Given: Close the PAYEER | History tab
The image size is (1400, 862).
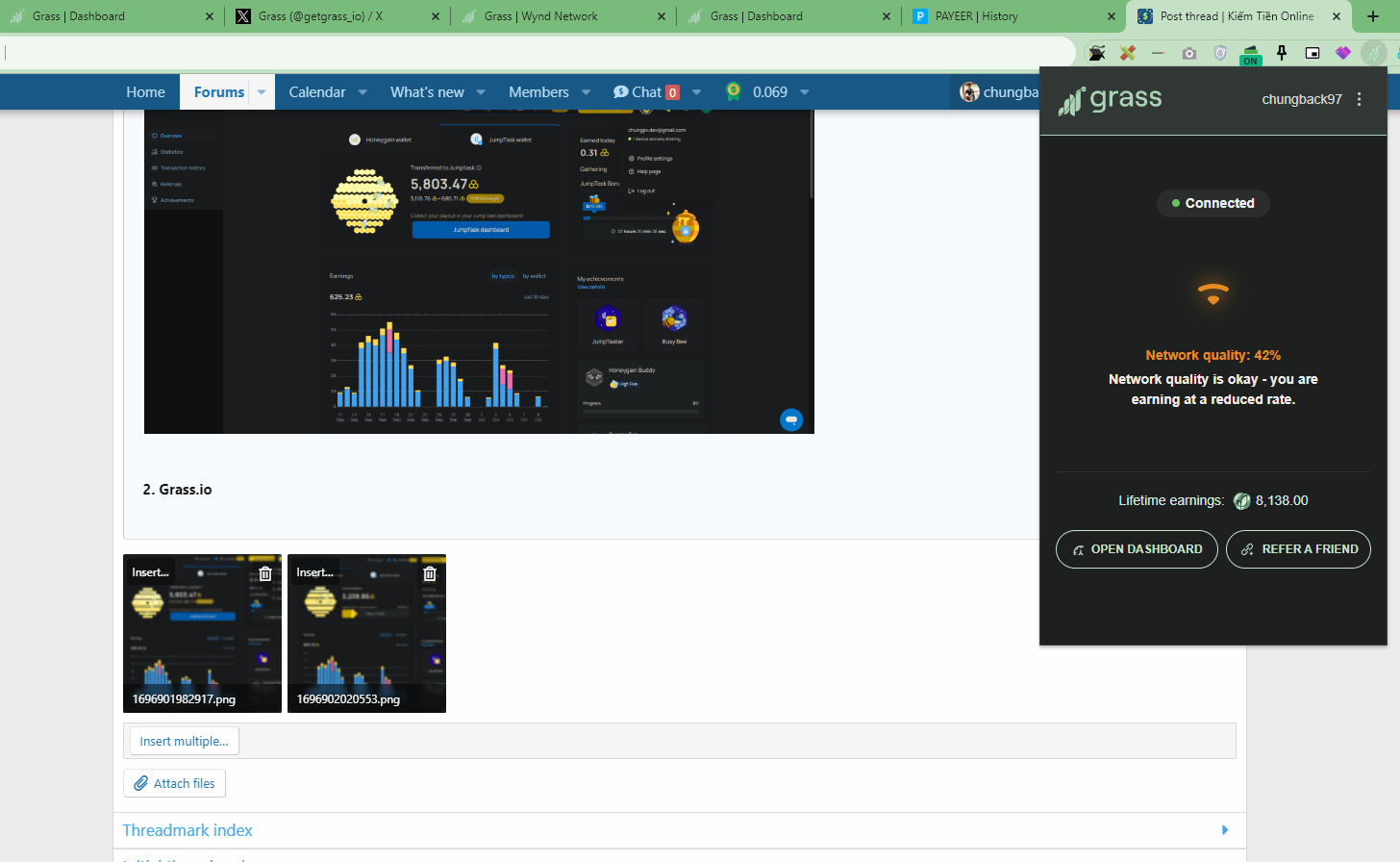Looking at the screenshot, I should (x=1112, y=16).
